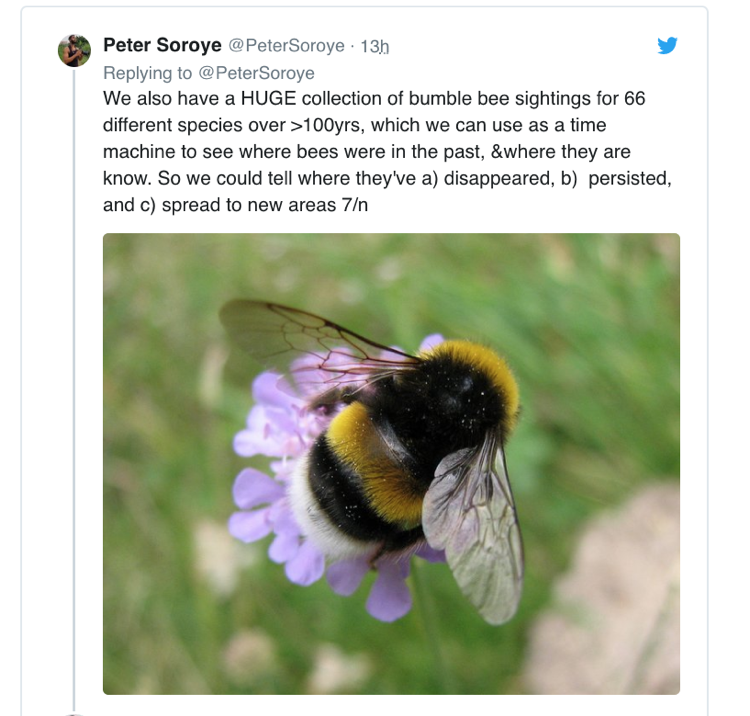Open the 13h timestamp link
Viewport: 750px width, 716px height.
[374, 47]
